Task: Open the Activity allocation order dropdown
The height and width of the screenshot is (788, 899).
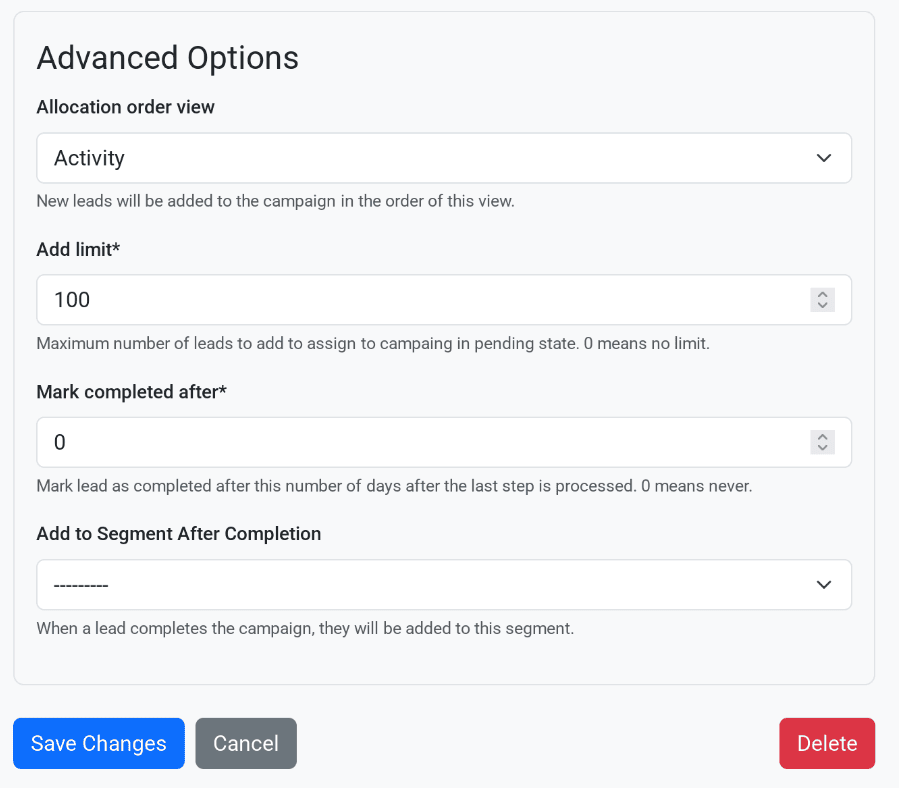Action: [x=444, y=157]
